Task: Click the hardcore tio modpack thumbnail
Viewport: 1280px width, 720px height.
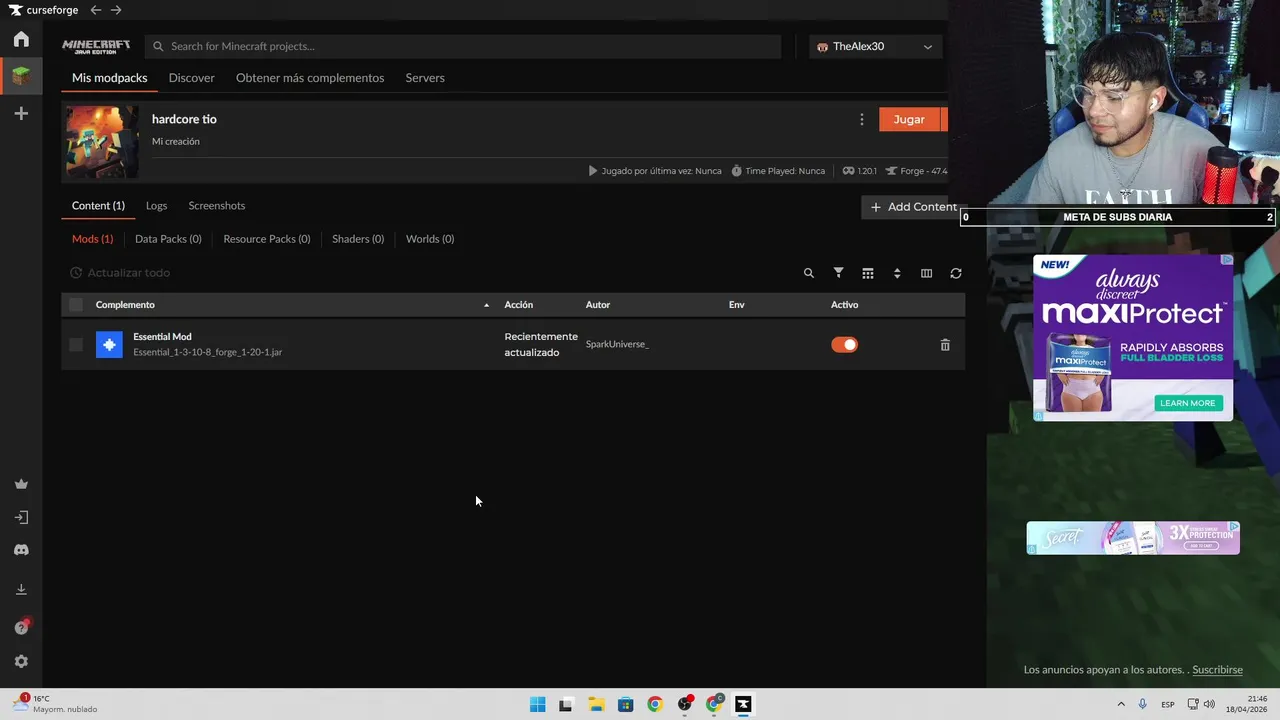Action: tap(102, 142)
